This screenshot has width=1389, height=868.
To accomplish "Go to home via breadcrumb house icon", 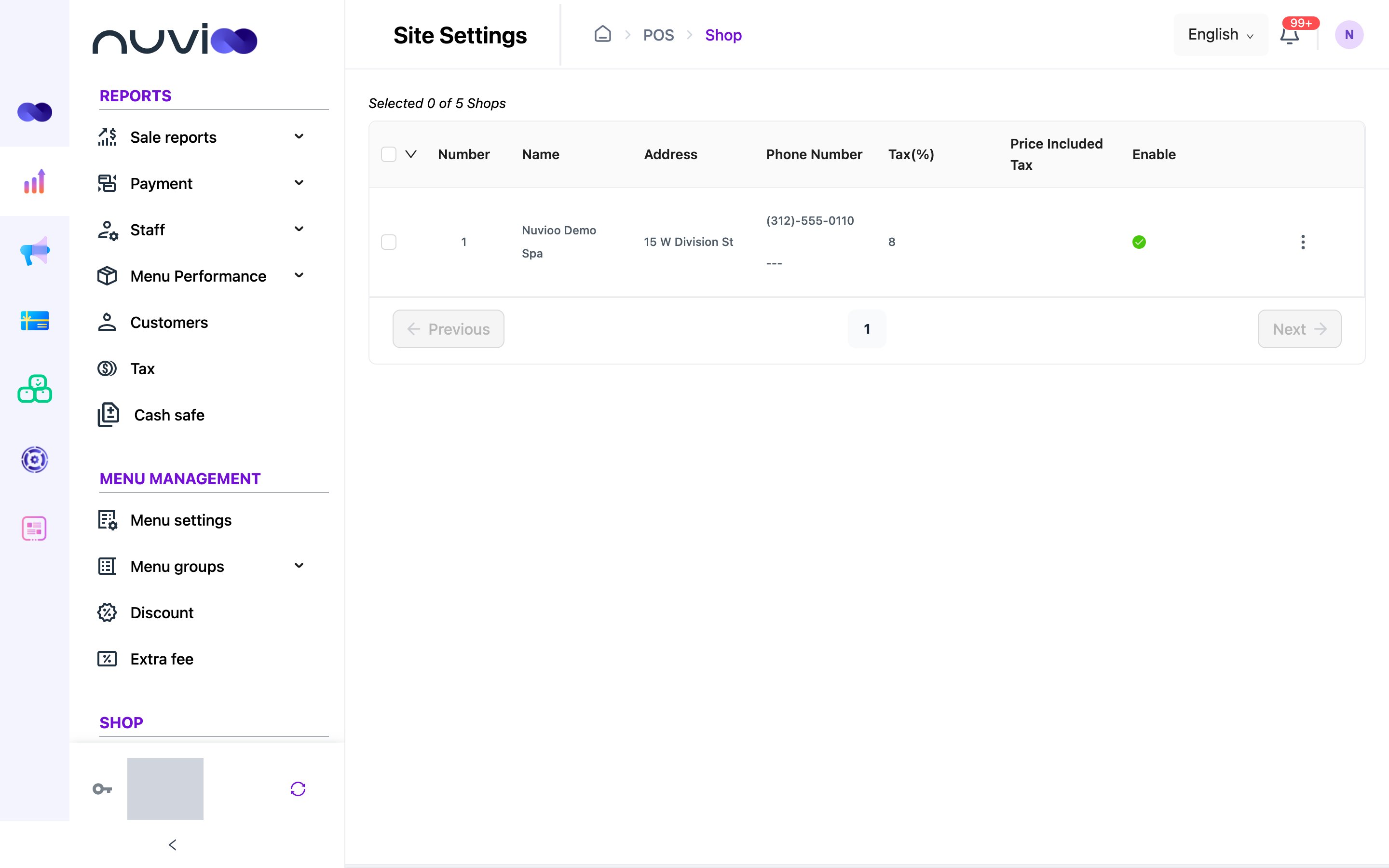I will [x=603, y=34].
